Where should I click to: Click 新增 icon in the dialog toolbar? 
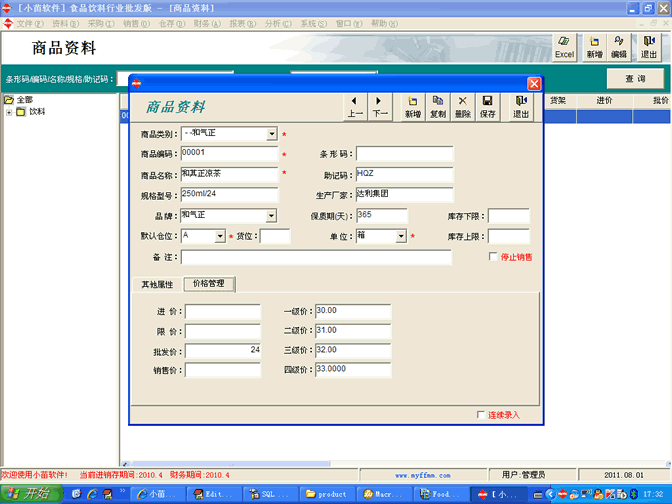point(413,107)
